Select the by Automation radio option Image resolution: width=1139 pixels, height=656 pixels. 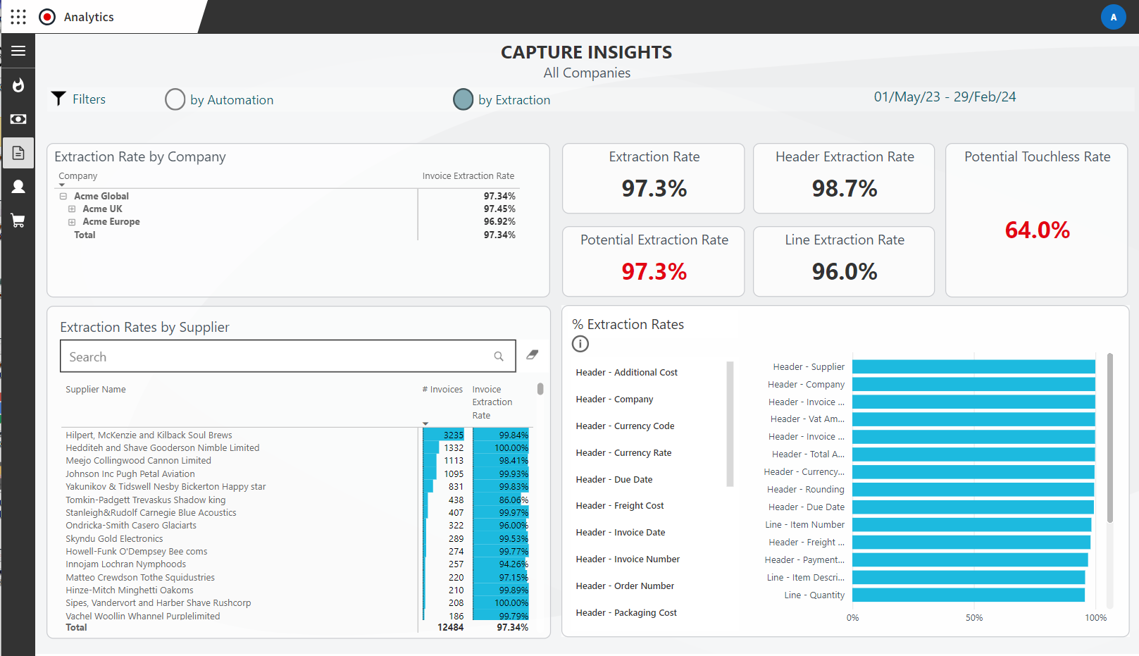(175, 100)
